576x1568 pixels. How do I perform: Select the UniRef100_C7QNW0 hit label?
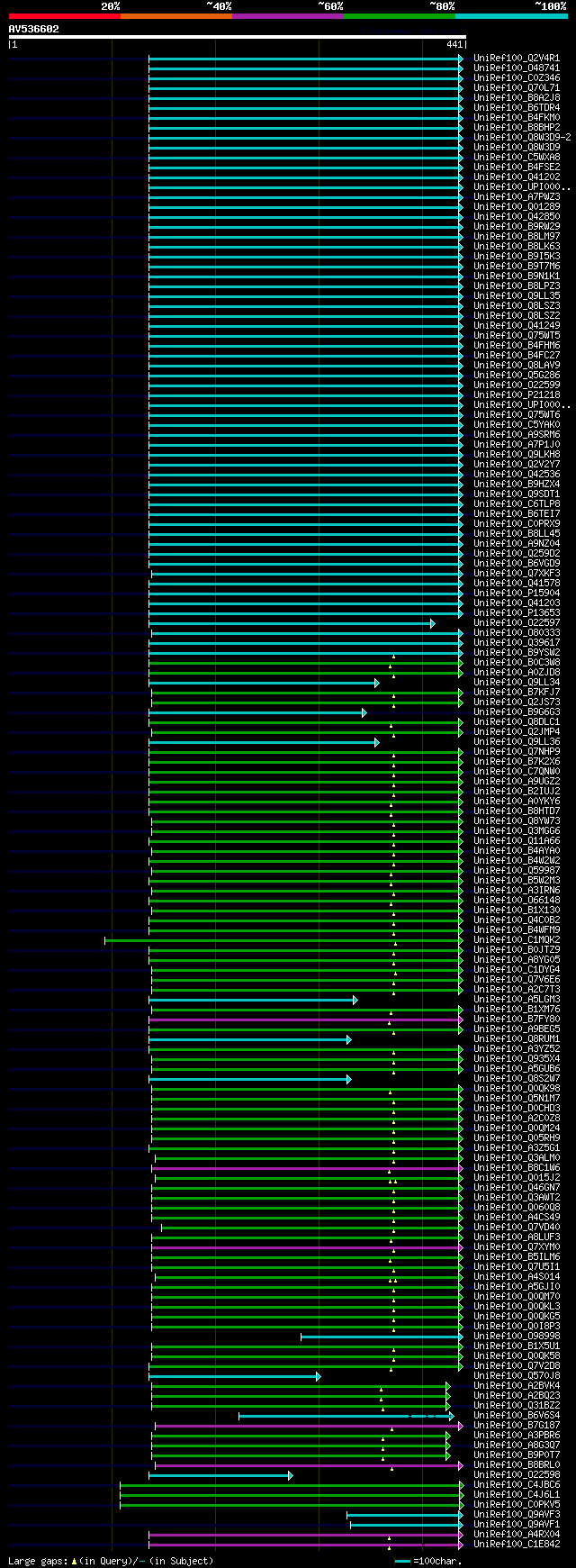[517, 771]
